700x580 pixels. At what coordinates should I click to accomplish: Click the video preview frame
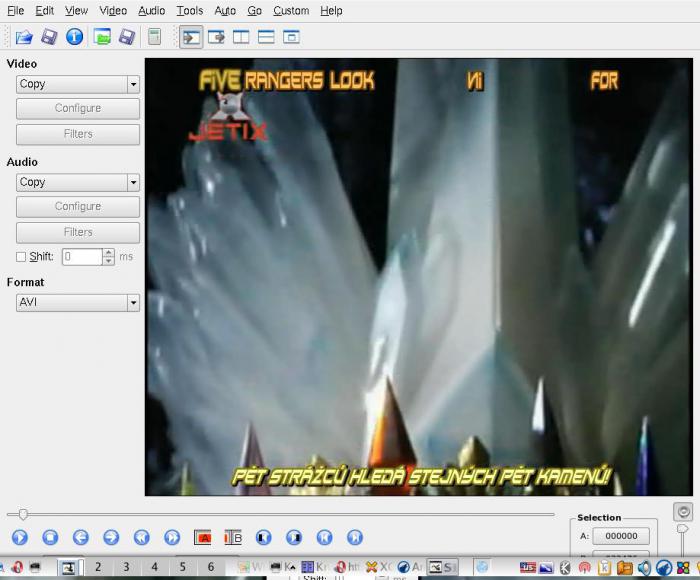(418, 277)
